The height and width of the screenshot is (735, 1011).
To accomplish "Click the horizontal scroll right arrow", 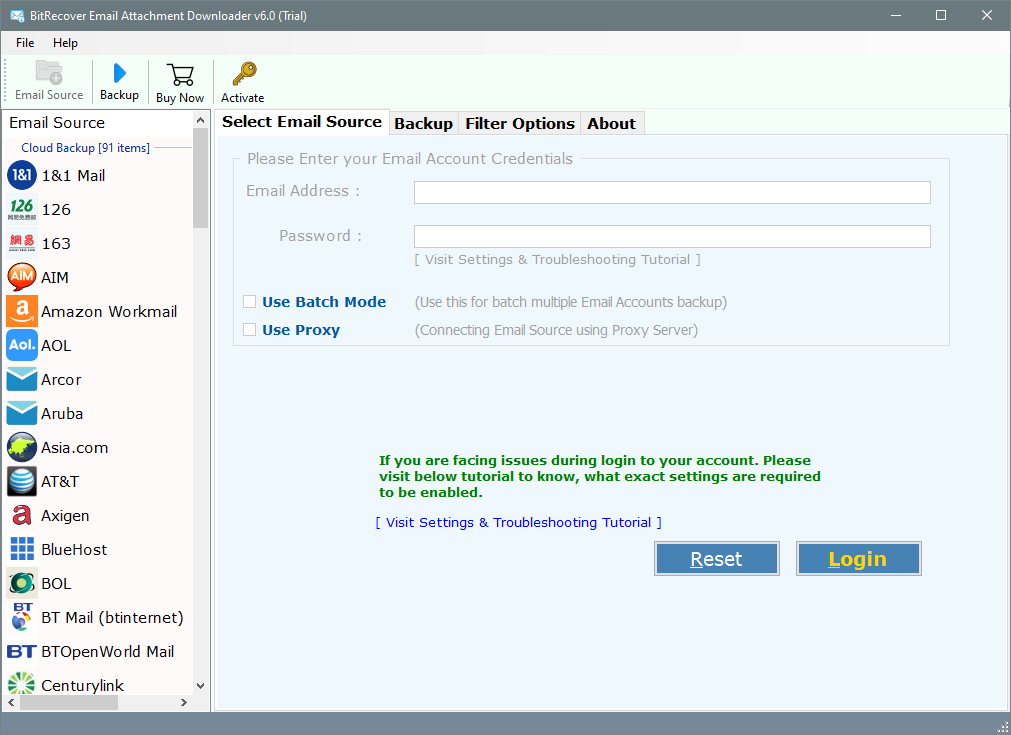I will click(x=184, y=703).
